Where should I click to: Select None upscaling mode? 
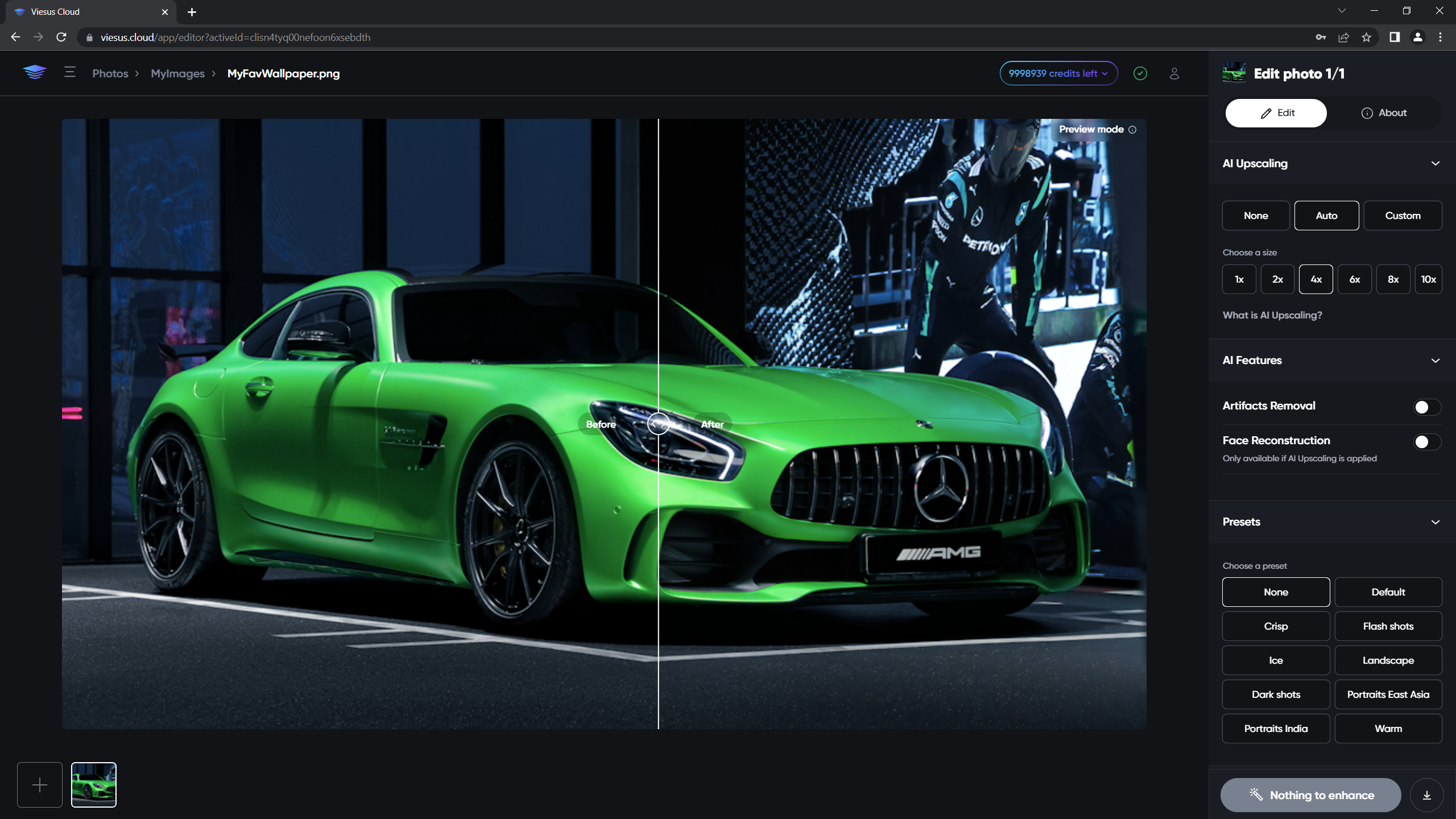click(1256, 216)
